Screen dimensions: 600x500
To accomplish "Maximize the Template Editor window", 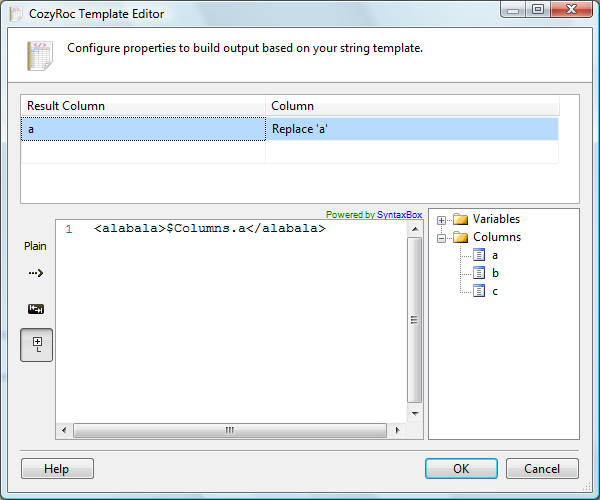I will coord(538,10).
